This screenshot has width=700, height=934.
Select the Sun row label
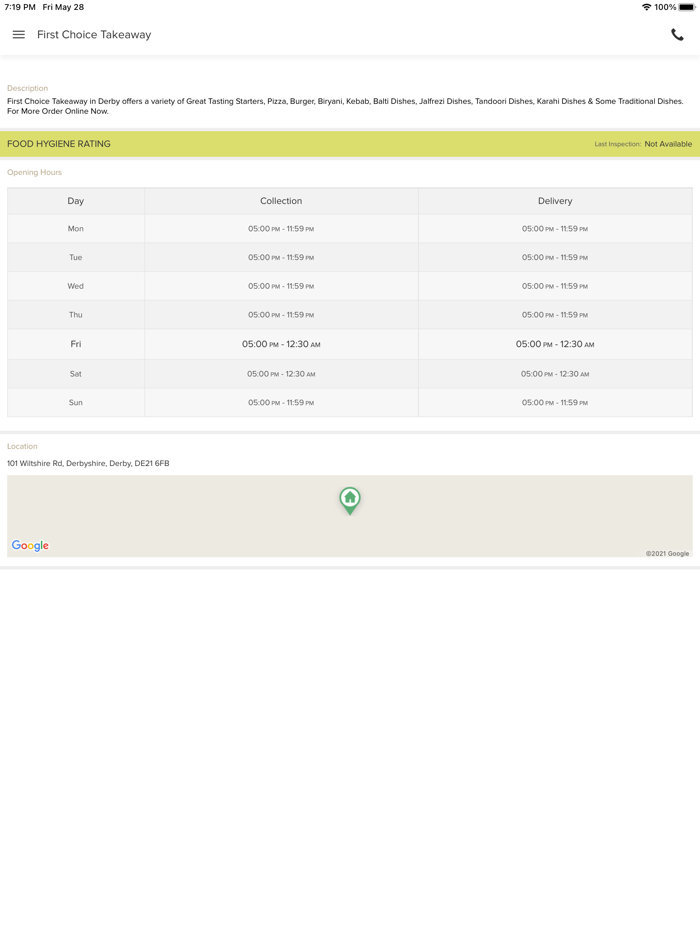[x=76, y=403]
